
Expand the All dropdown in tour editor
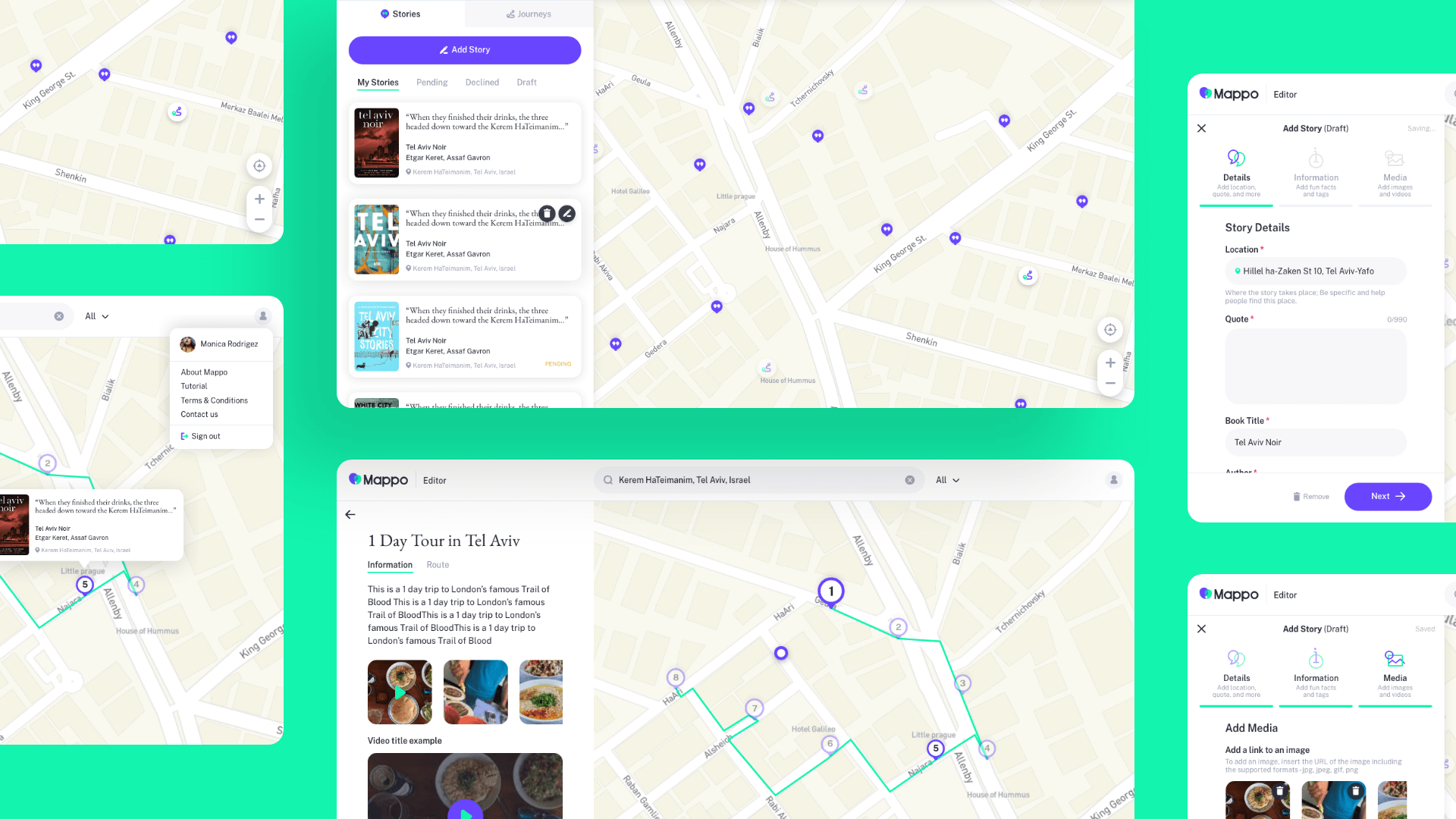[947, 480]
